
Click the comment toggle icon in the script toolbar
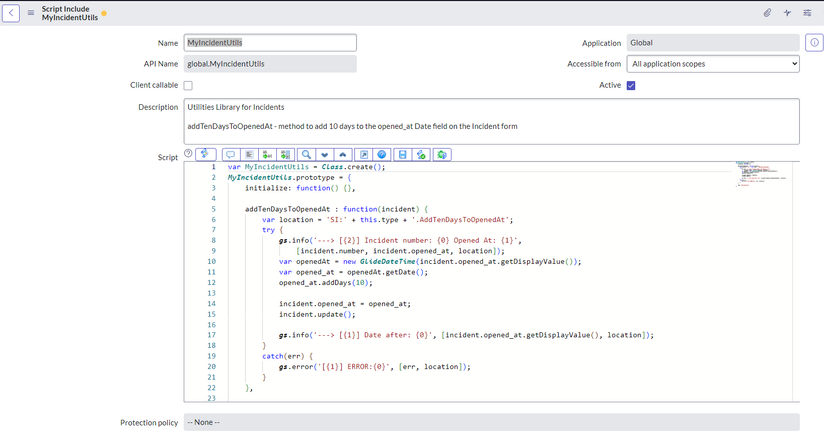point(230,154)
